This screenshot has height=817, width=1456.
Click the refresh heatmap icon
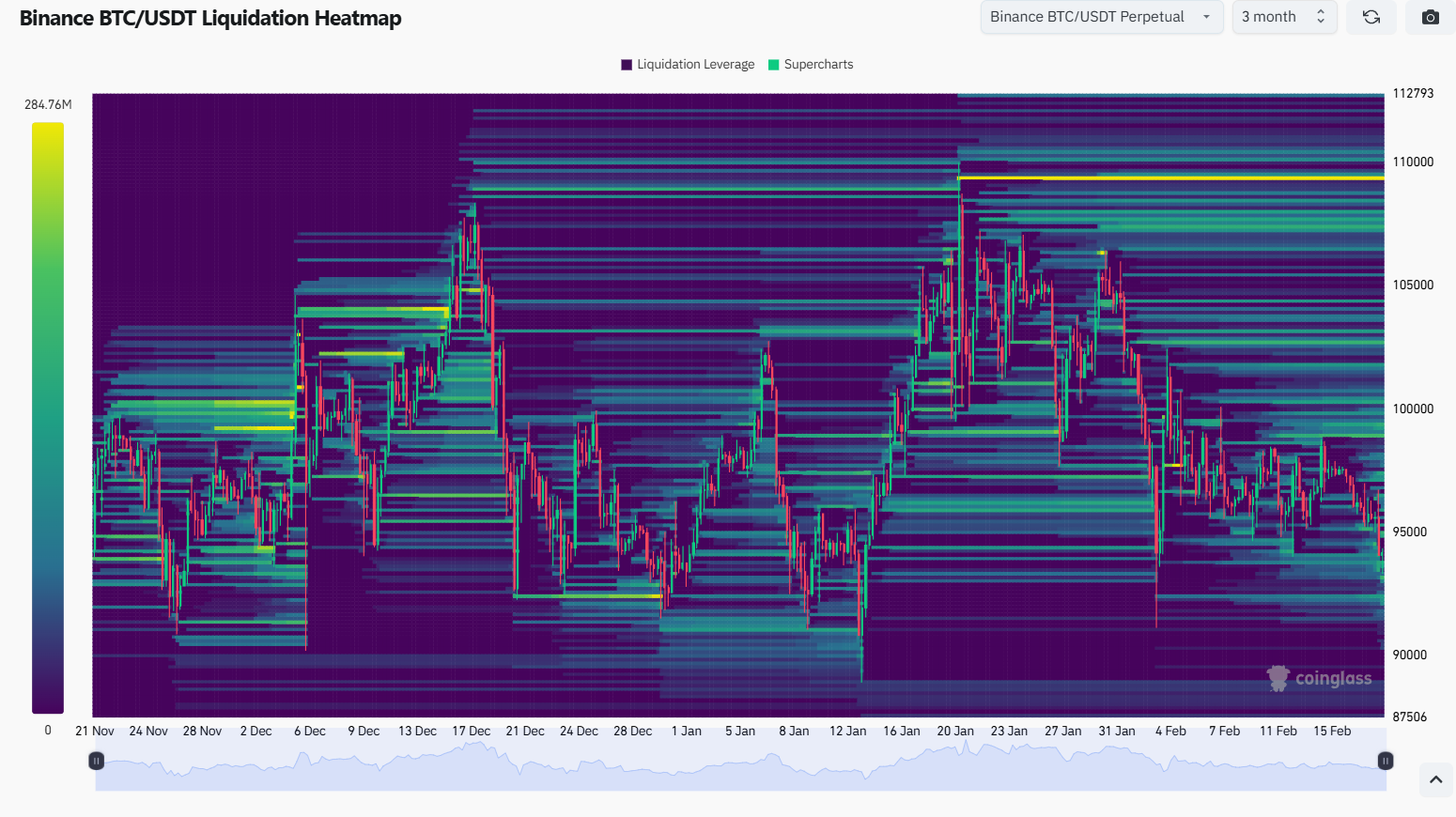[x=1371, y=17]
